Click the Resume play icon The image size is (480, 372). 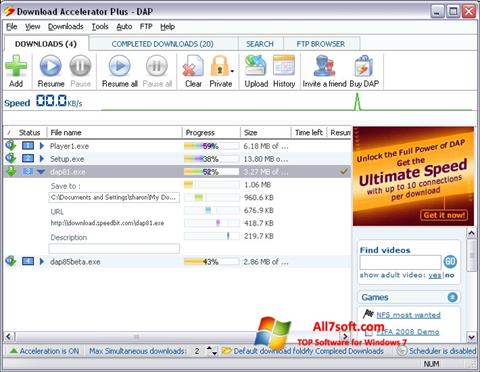click(51, 66)
